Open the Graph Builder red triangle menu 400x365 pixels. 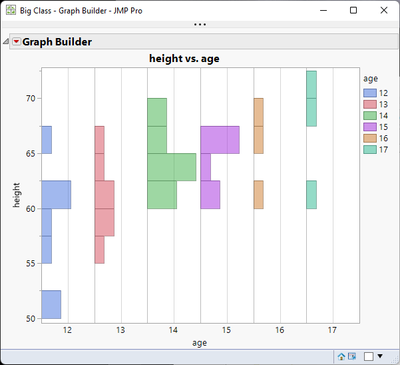[16, 42]
